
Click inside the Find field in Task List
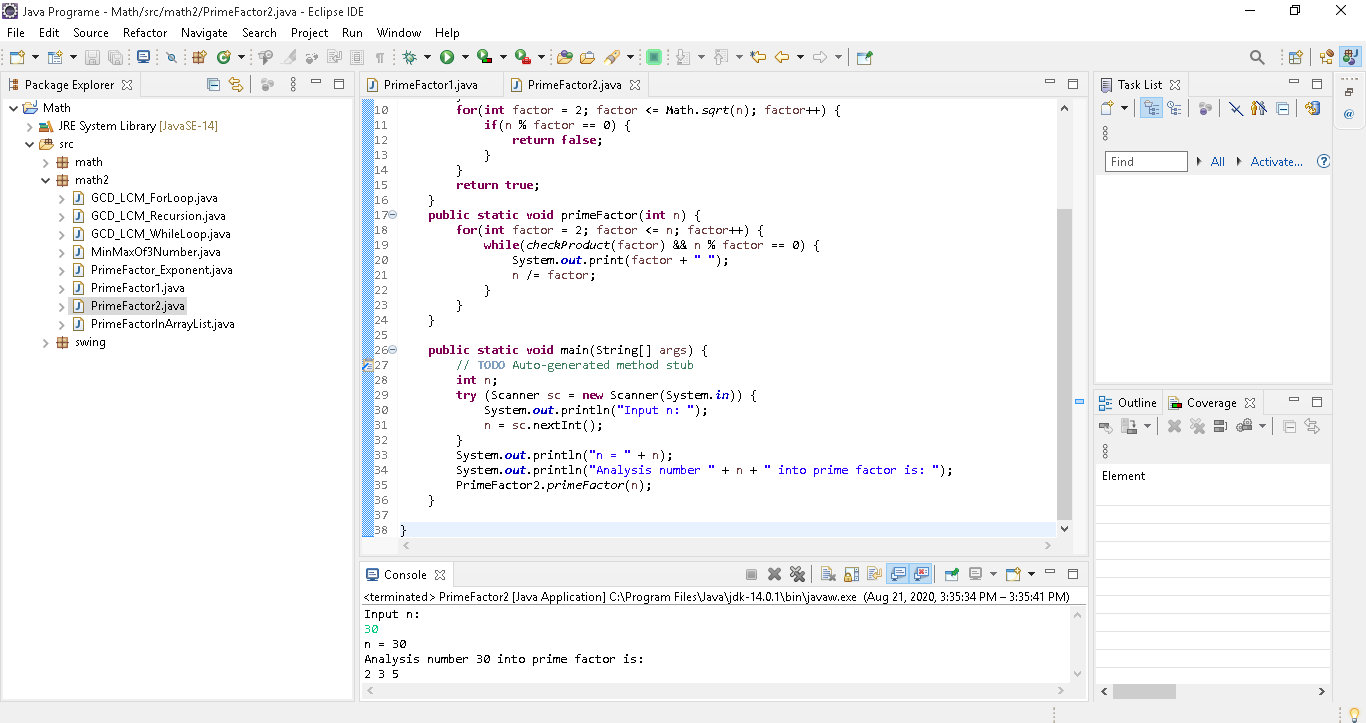tap(1145, 160)
